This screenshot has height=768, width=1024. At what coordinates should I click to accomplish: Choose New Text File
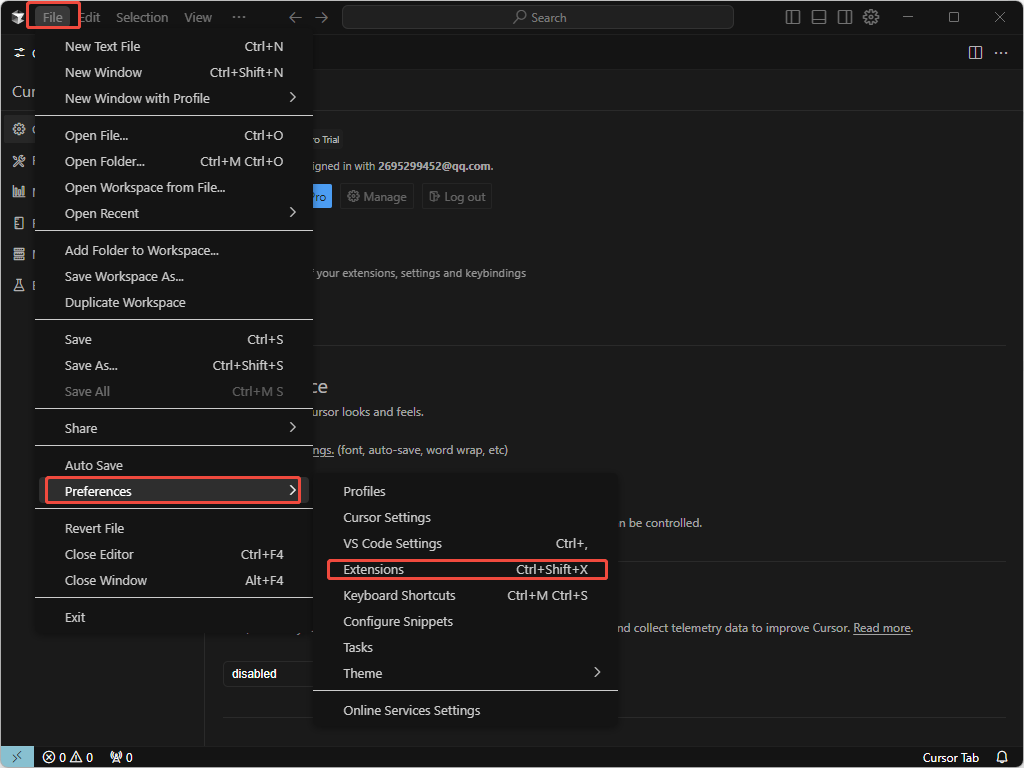coord(174,46)
